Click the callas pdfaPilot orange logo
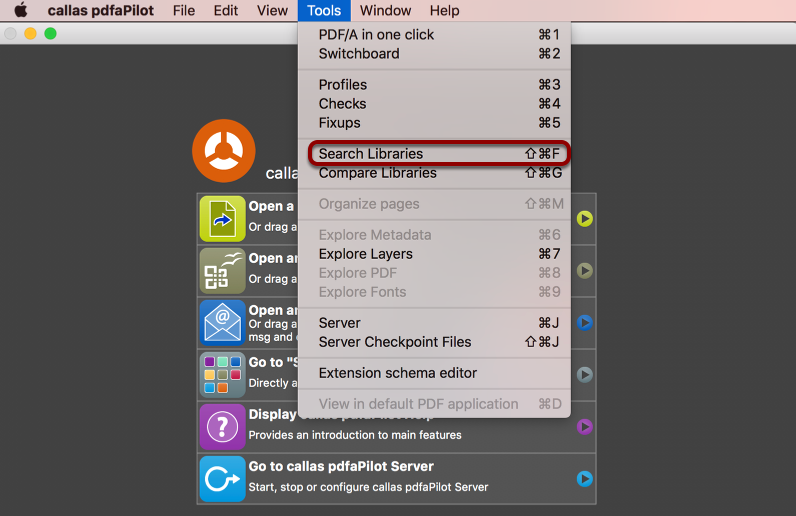The image size is (796, 516). (223, 151)
